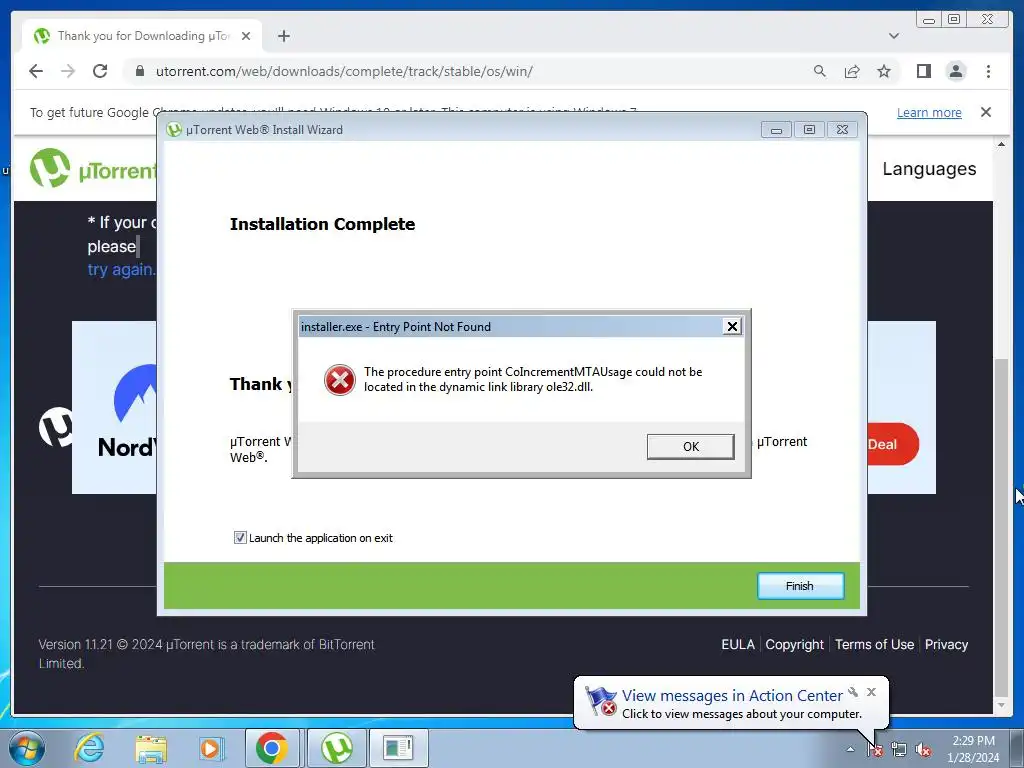Click the installer window taskbar button
The image size is (1024, 768).
pos(398,748)
